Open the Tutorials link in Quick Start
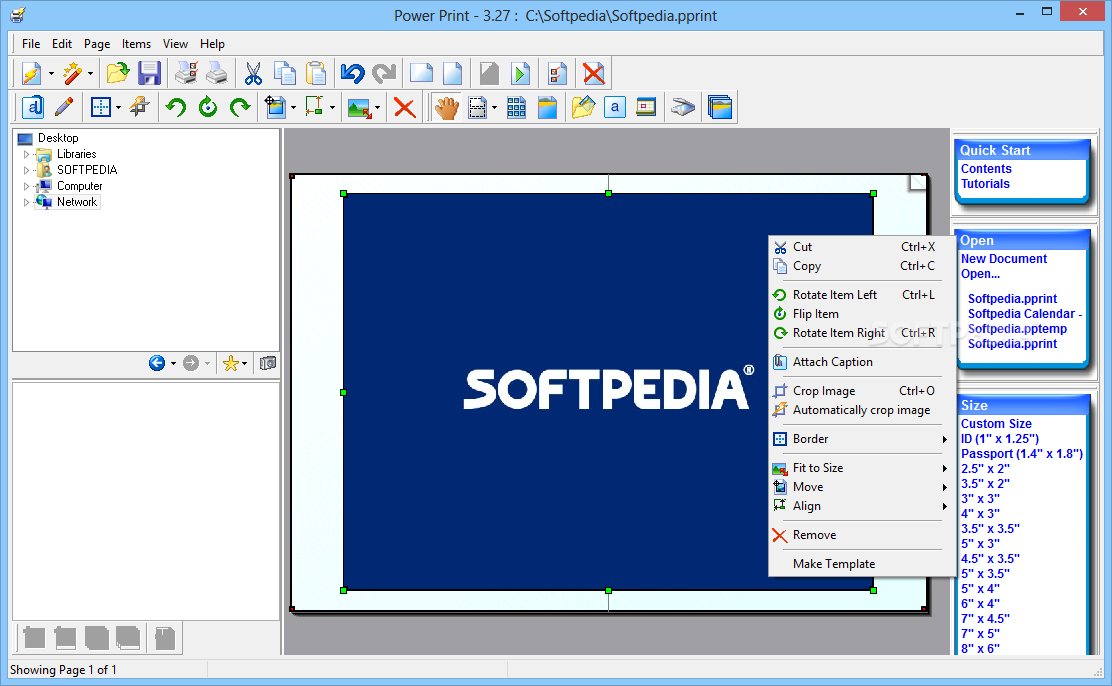Viewport: 1112px width, 686px height. (x=985, y=184)
